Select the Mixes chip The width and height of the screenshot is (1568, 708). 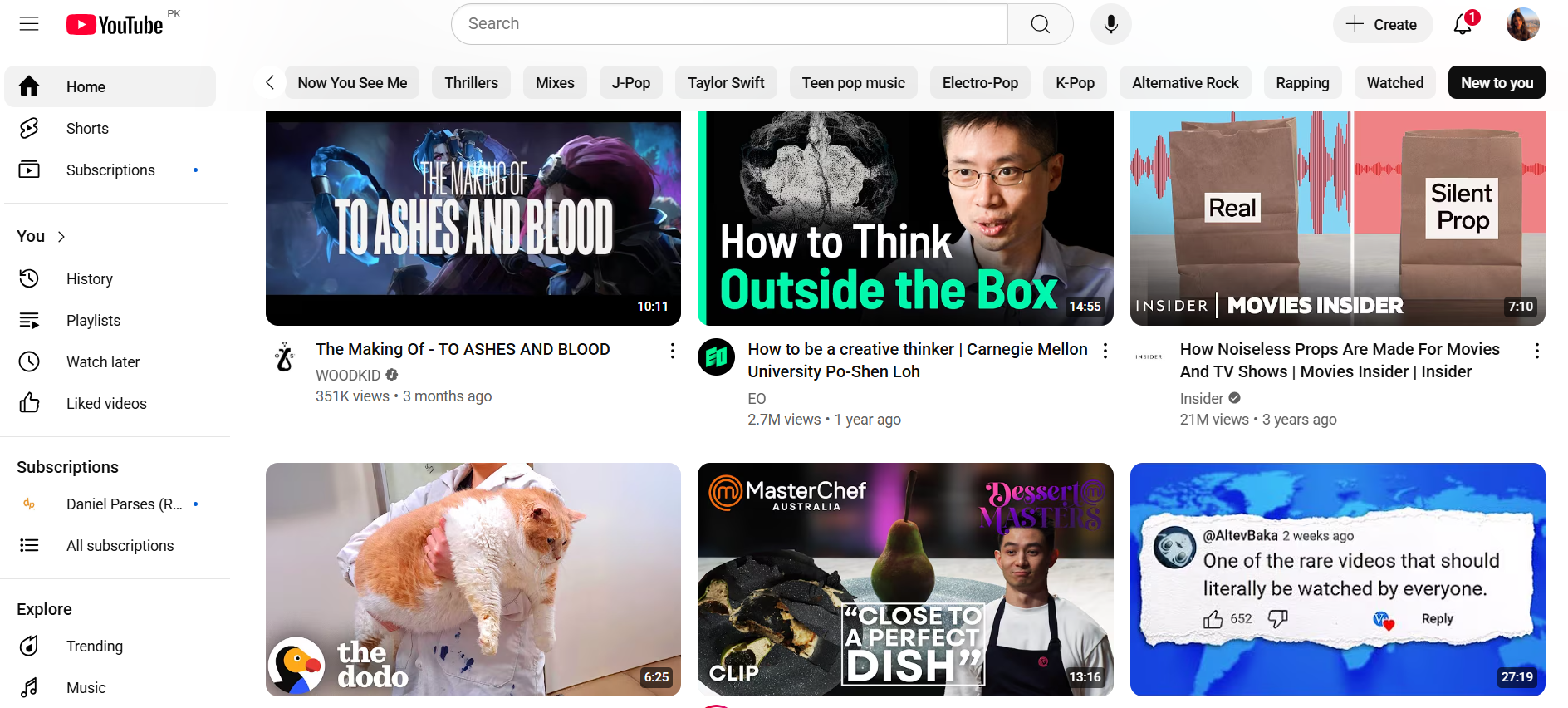(555, 82)
